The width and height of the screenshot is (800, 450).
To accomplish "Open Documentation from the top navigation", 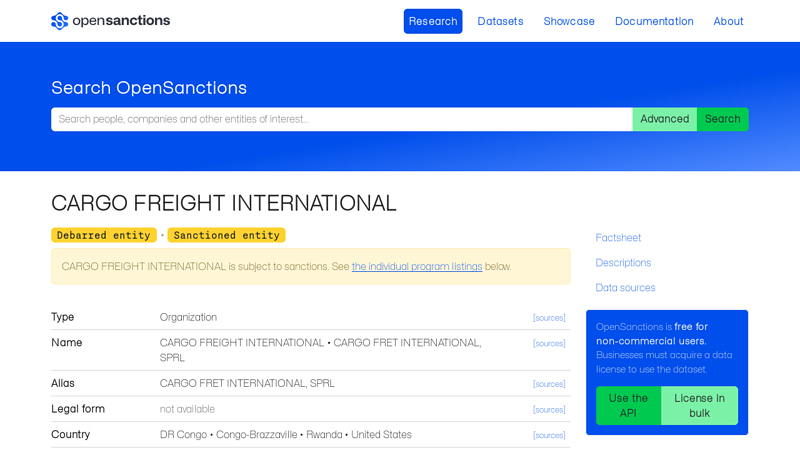I will (x=654, y=21).
